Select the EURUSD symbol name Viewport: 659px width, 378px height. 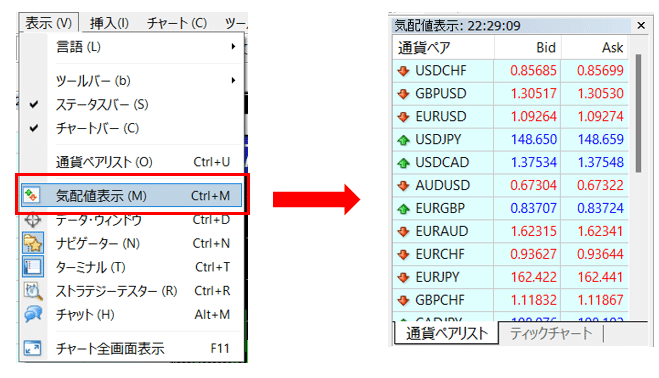(x=441, y=116)
